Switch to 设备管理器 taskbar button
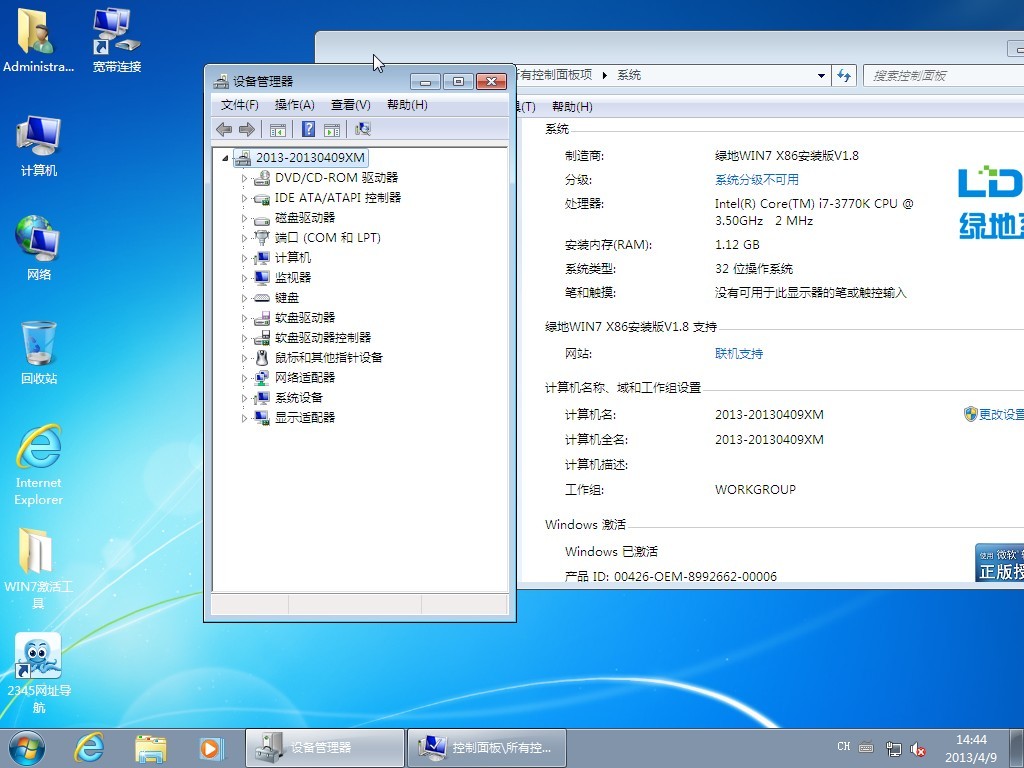 click(x=325, y=748)
